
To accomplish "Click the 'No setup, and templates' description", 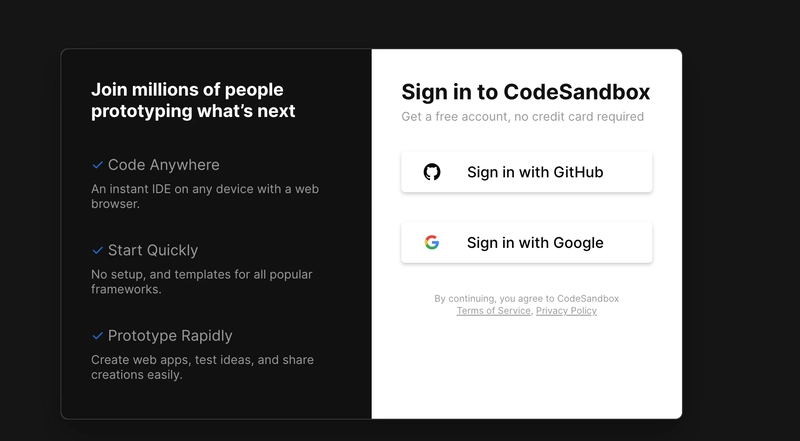I will (202, 282).
